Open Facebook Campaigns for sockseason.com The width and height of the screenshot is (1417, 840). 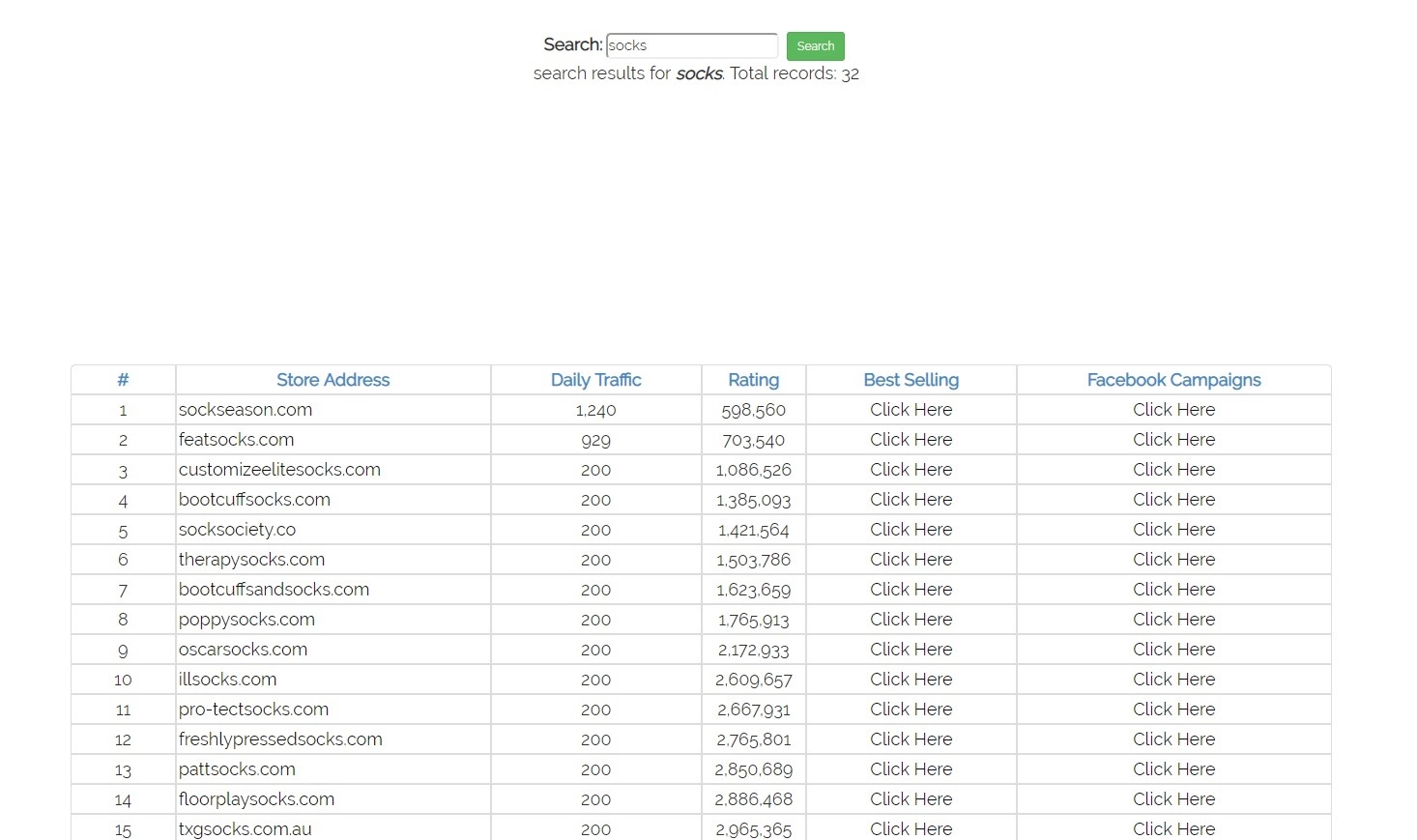(x=1173, y=409)
